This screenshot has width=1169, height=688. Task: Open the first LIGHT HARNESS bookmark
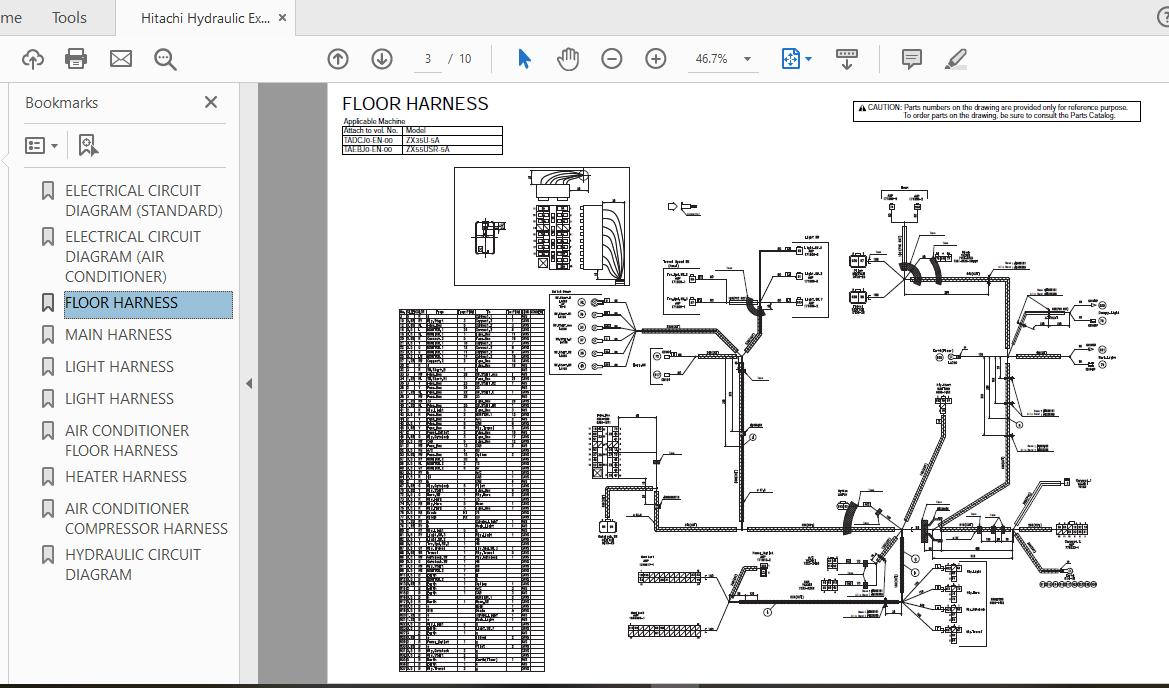pos(119,367)
